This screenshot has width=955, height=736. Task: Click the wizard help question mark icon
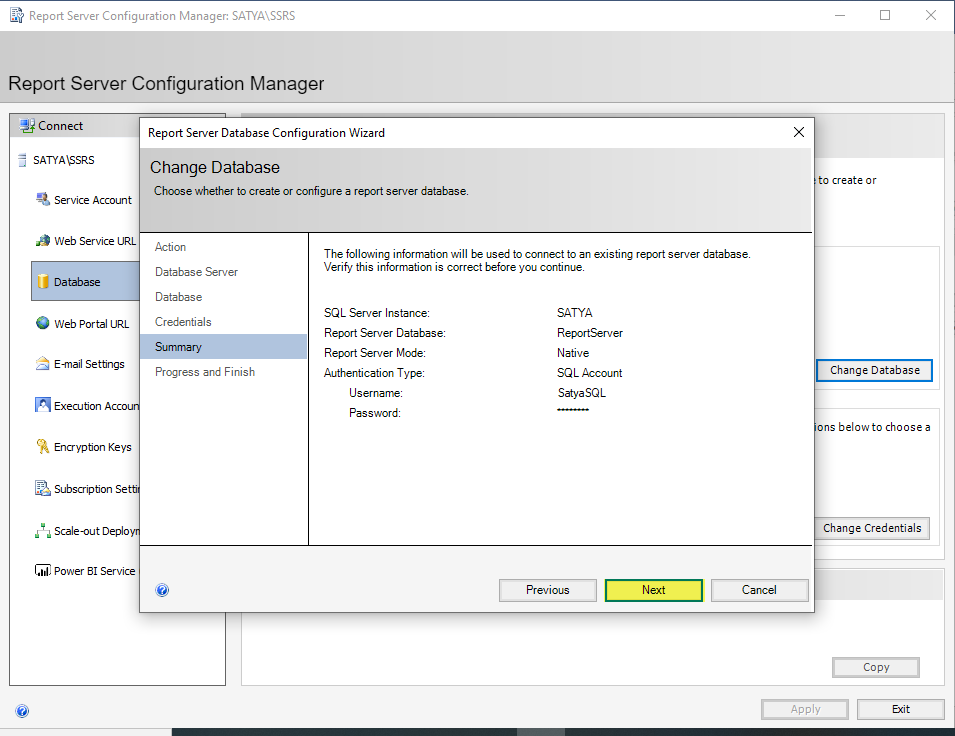(163, 590)
